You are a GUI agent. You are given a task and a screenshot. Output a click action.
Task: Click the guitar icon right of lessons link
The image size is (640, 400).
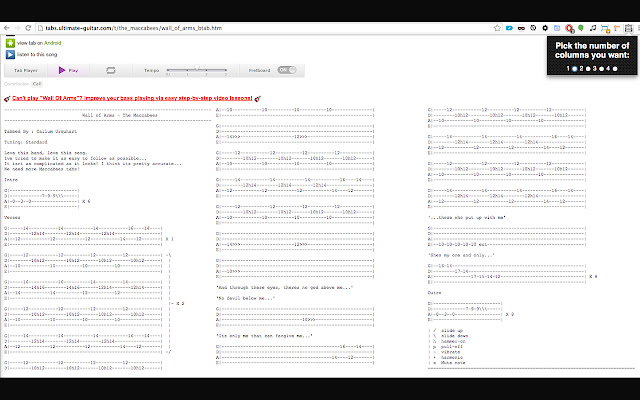click(x=258, y=98)
